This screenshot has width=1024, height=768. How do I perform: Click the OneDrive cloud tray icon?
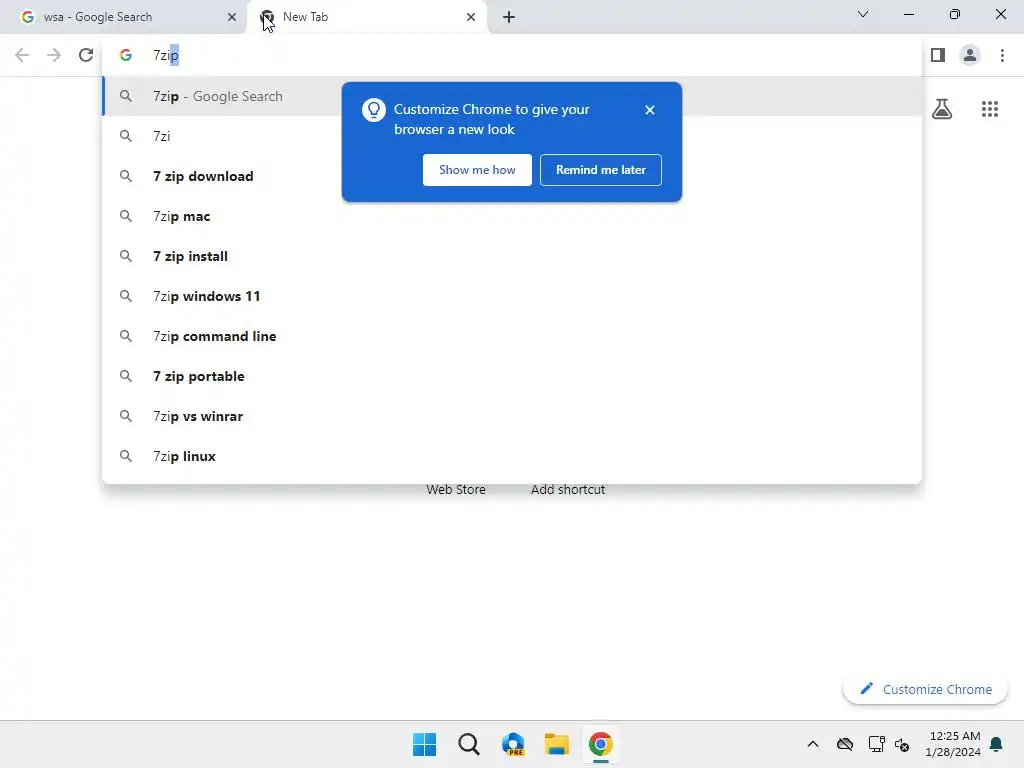coord(845,744)
